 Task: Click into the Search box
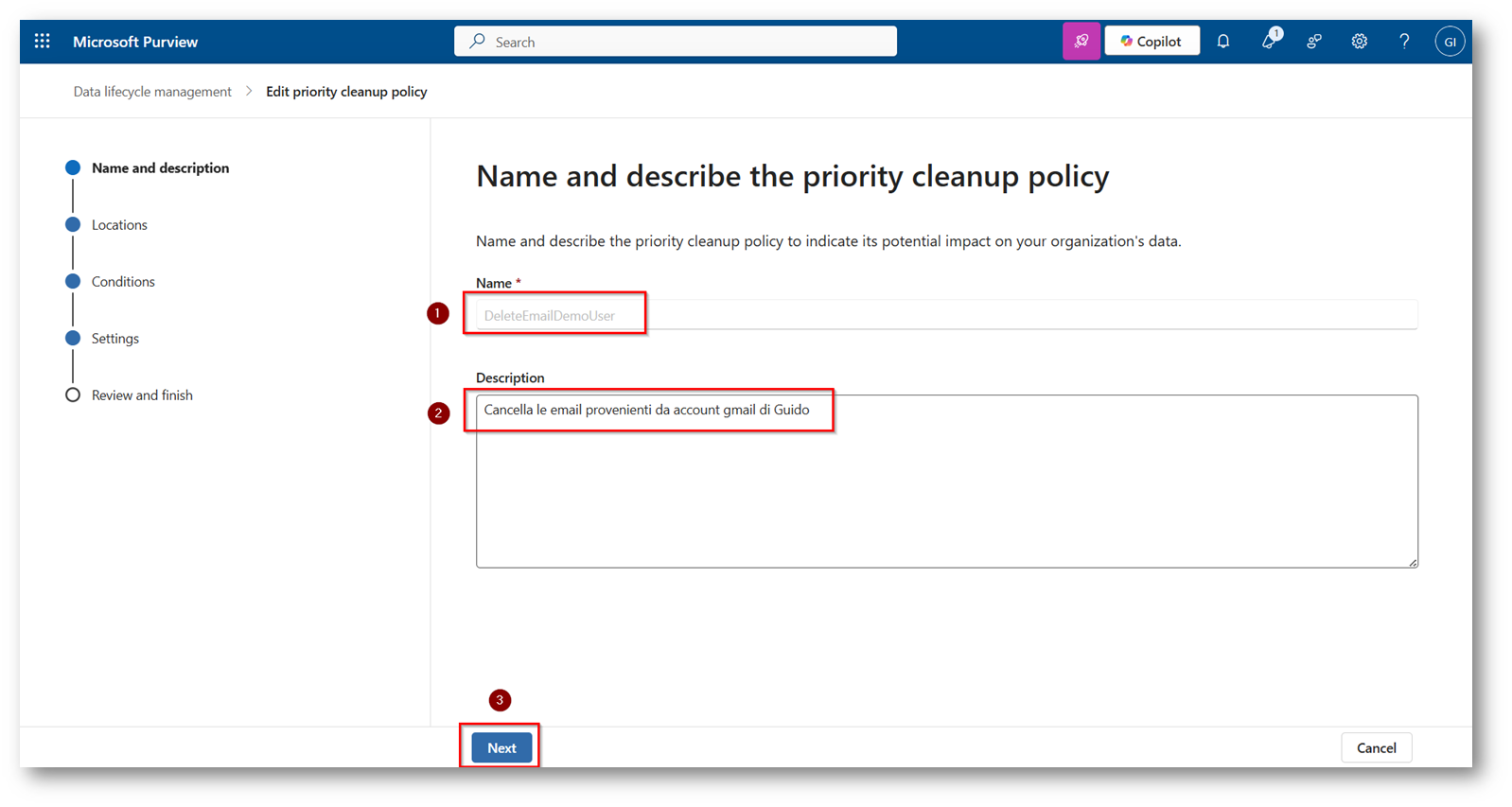pos(676,42)
